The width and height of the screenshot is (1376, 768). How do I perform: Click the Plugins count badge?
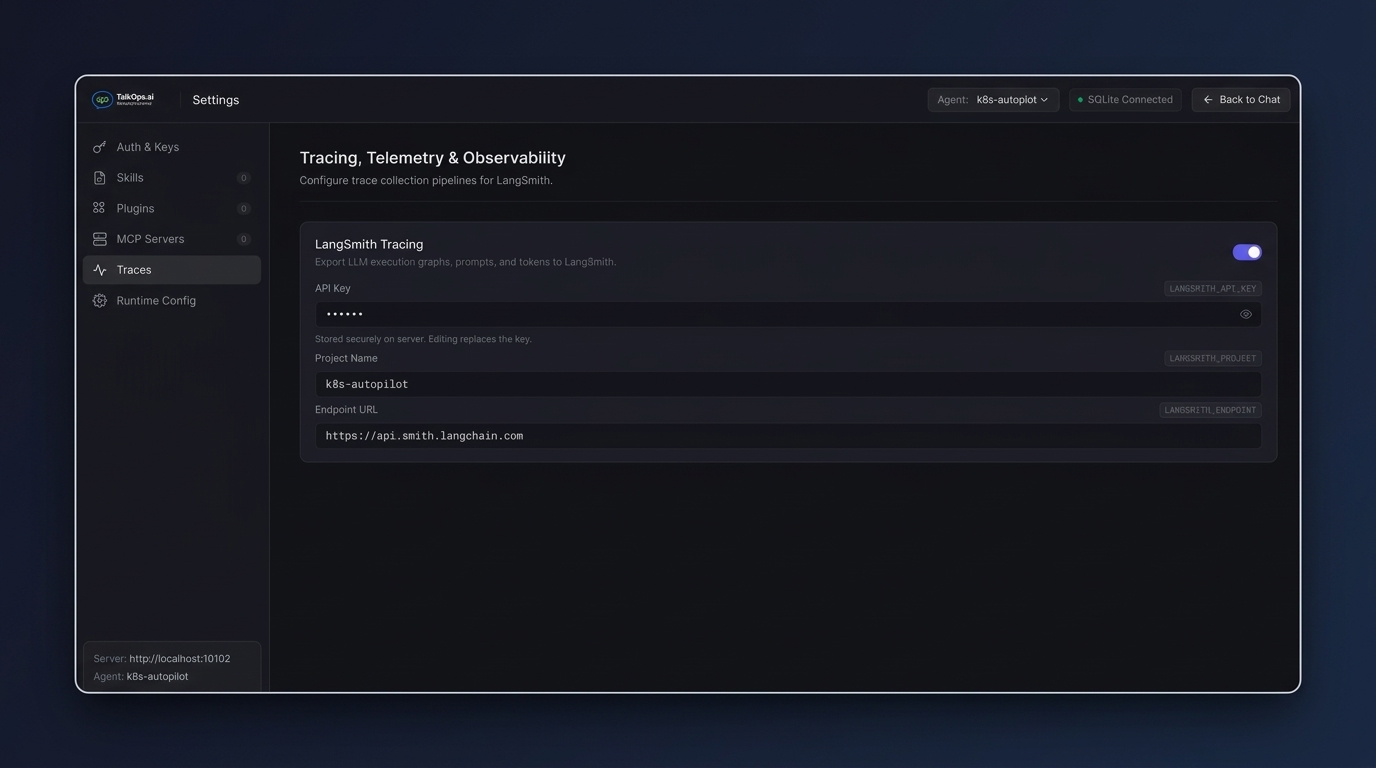pyautogui.click(x=243, y=208)
